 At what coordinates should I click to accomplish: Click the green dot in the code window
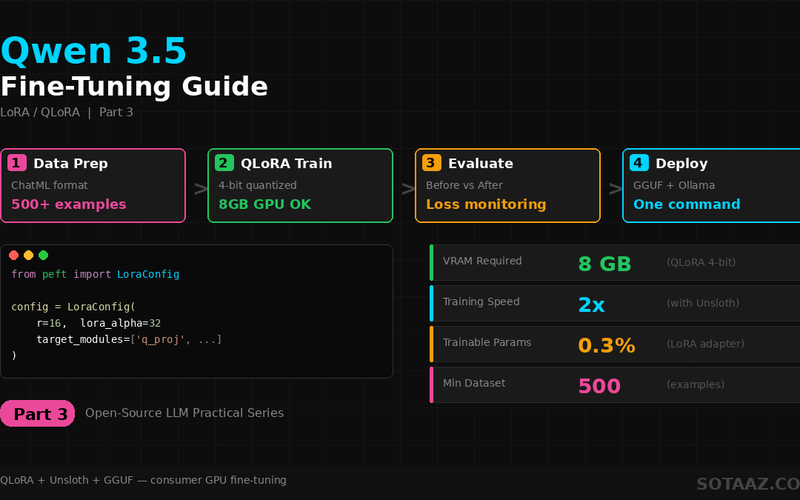[x=43, y=255]
